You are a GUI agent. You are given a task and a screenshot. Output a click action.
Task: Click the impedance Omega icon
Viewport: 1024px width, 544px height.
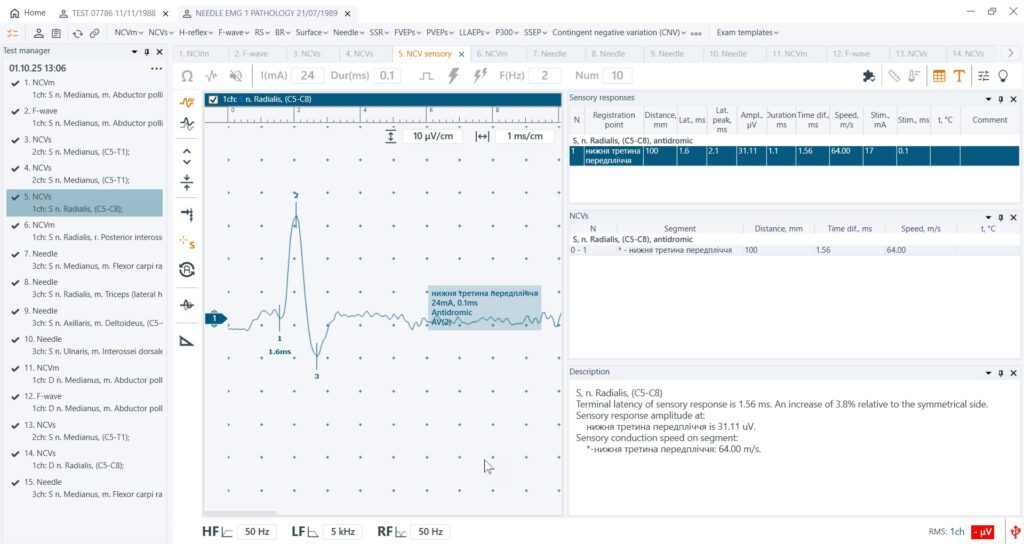187,76
